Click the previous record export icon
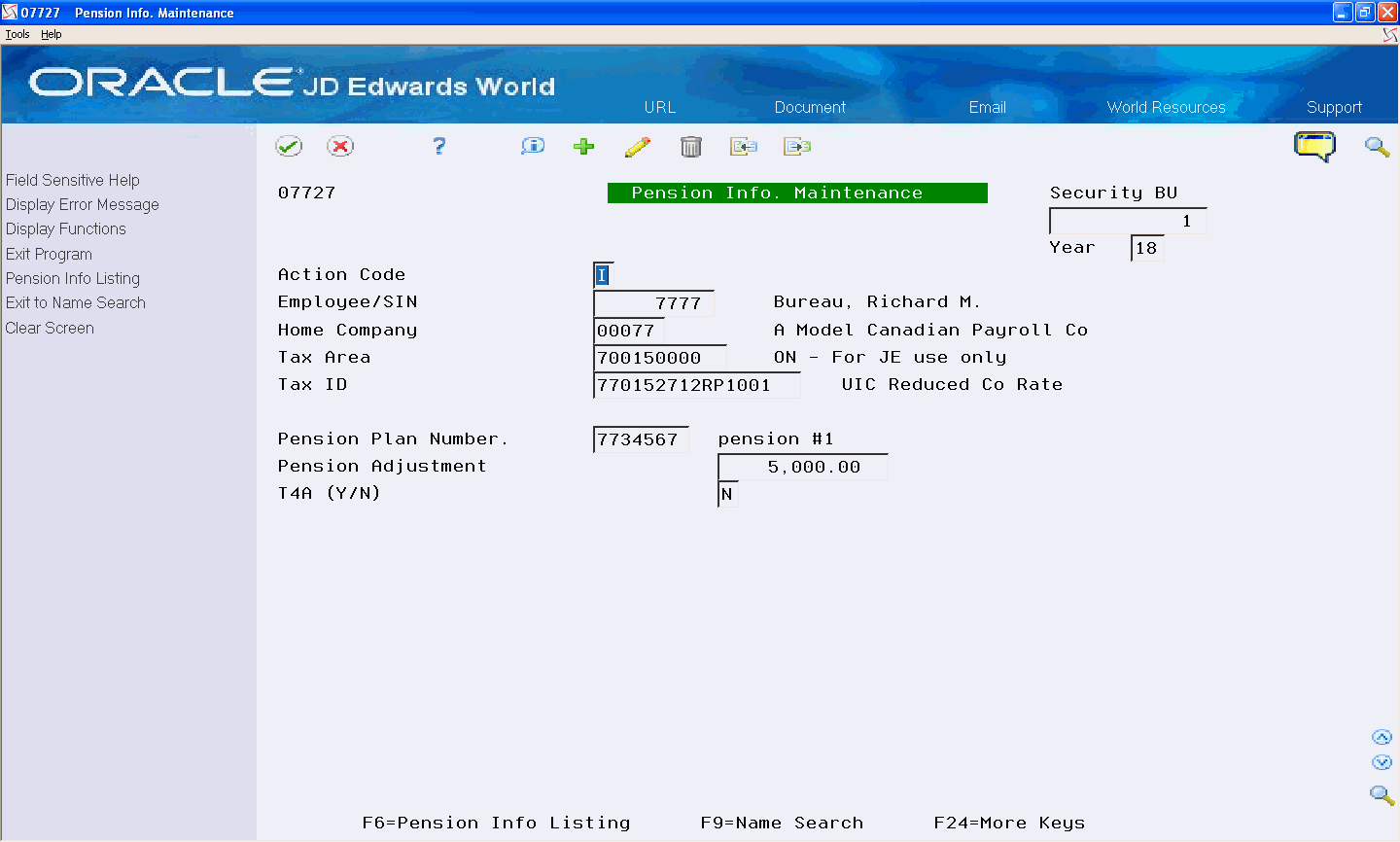 (x=744, y=147)
